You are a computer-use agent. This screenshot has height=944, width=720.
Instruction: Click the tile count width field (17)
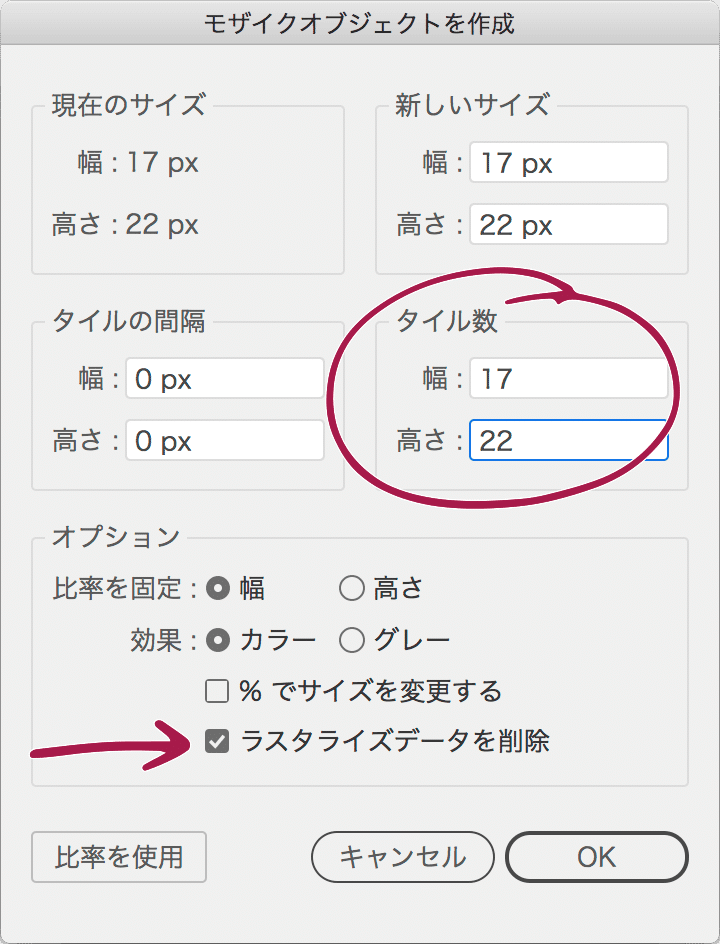tap(569, 379)
